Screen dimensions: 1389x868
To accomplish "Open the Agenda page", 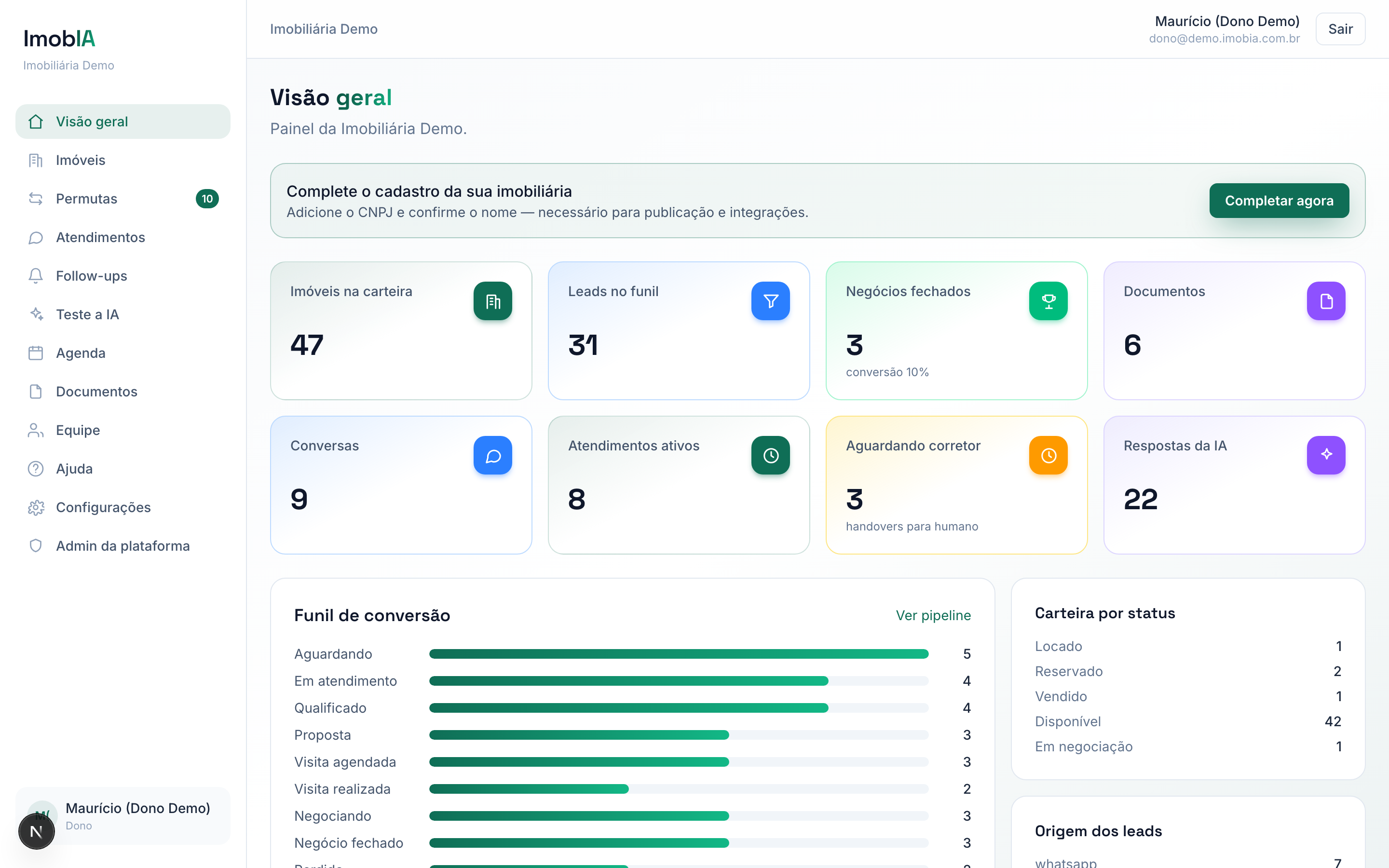I will point(123,353).
